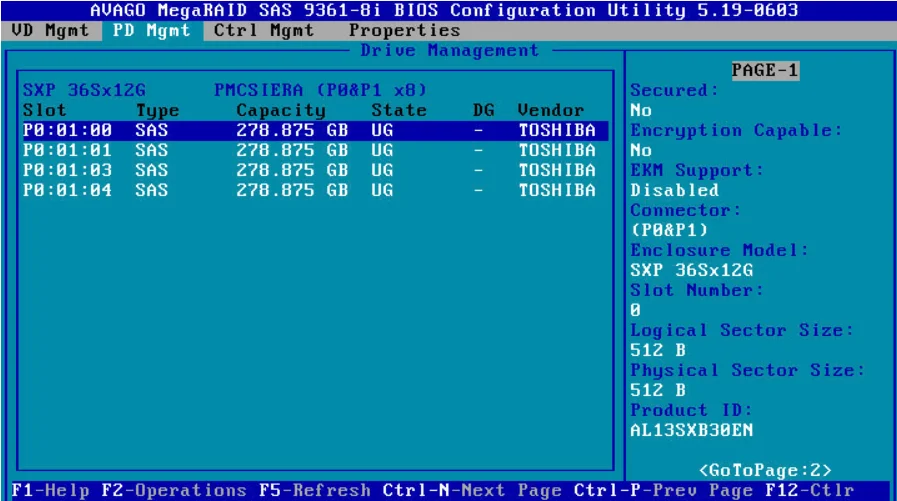Click the AVAGO MegaRAID utility title bar
The width and height of the screenshot is (897, 501).
tap(444, 10)
